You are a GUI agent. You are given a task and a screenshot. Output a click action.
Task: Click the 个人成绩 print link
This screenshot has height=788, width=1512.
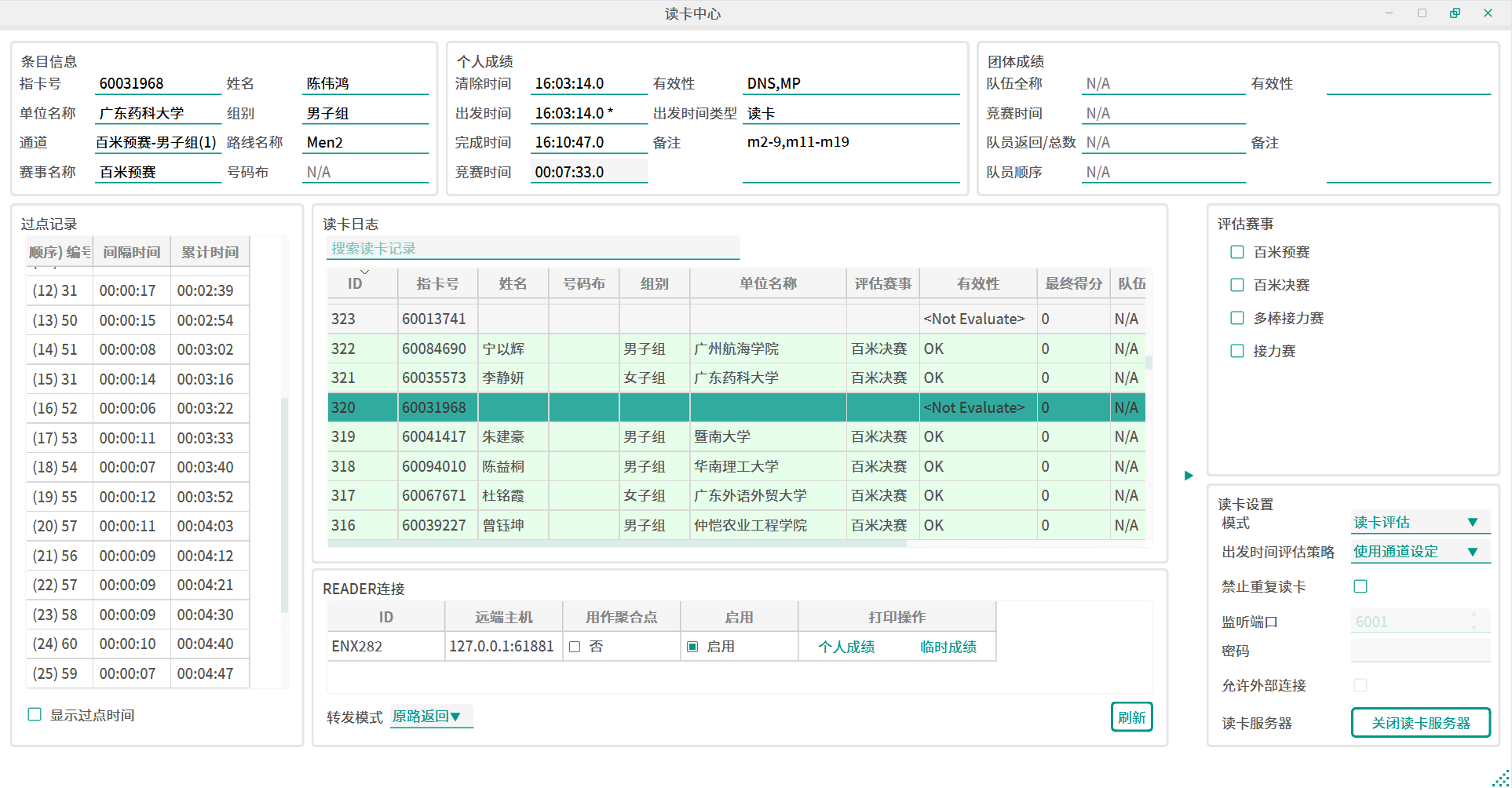[846, 647]
